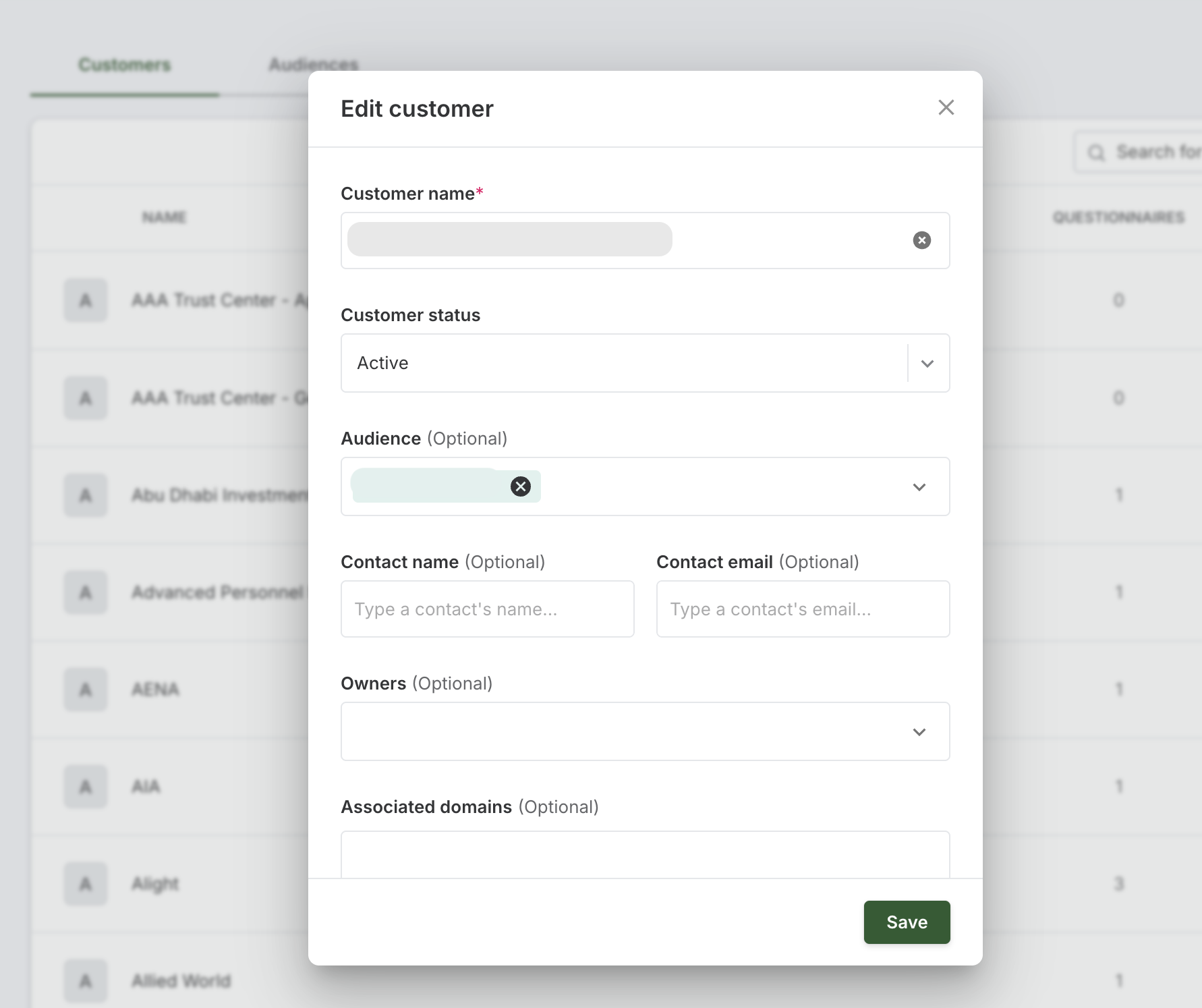
Task: Switch to the Audiences tab
Action: 314,65
